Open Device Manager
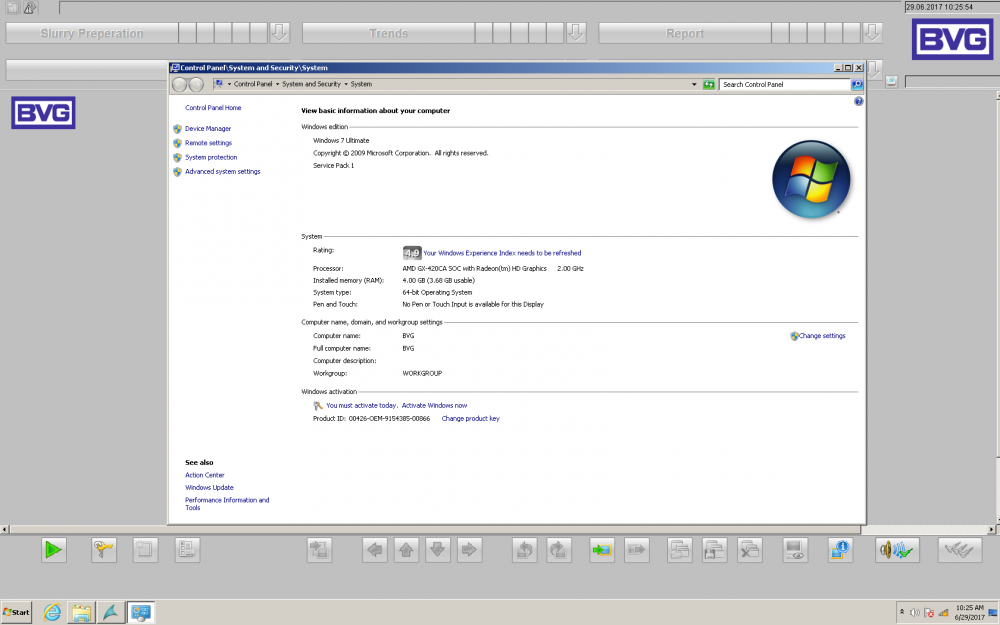The width and height of the screenshot is (1000, 625). (x=208, y=128)
